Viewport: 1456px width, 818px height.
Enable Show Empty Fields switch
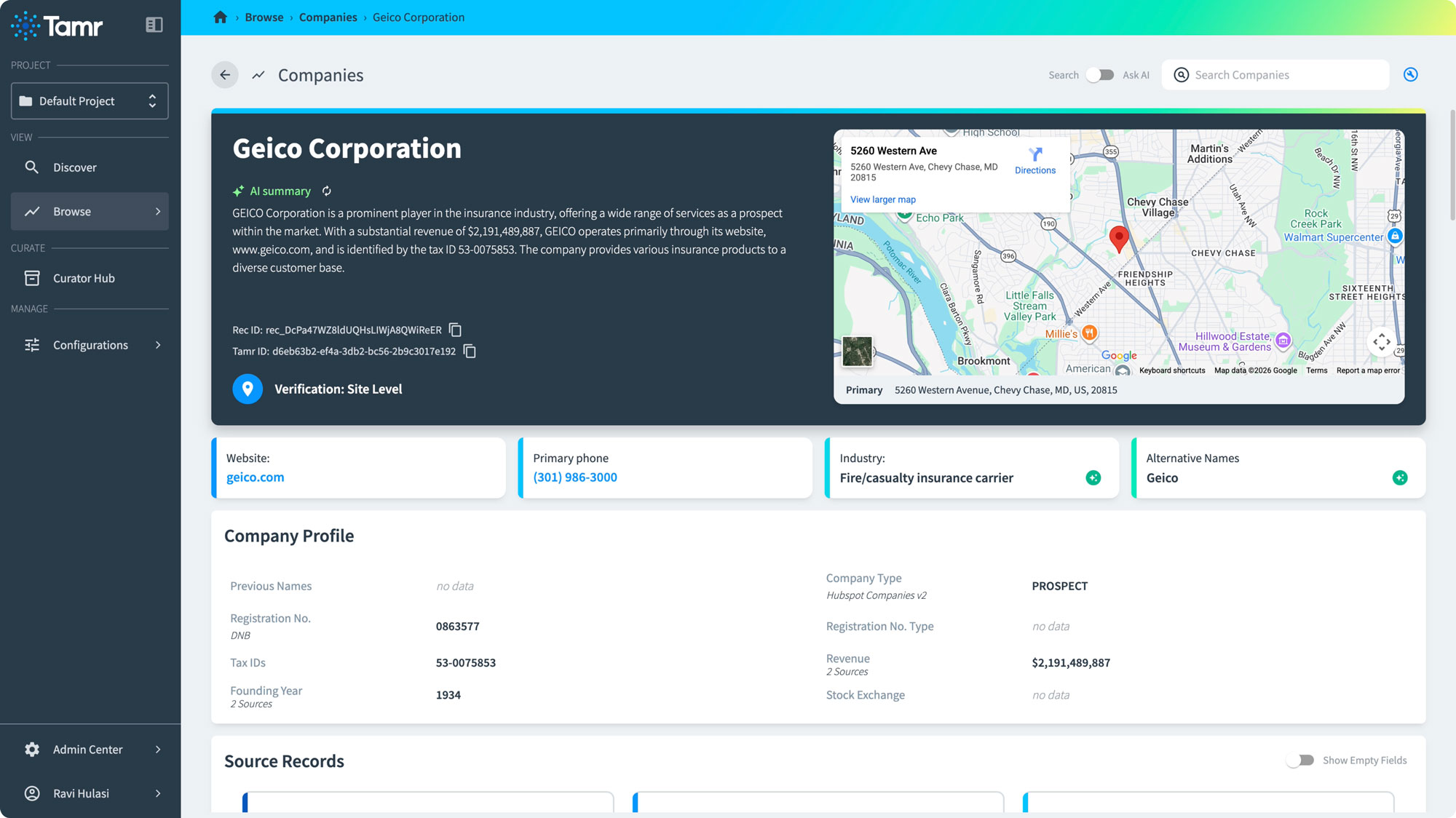coord(1300,761)
